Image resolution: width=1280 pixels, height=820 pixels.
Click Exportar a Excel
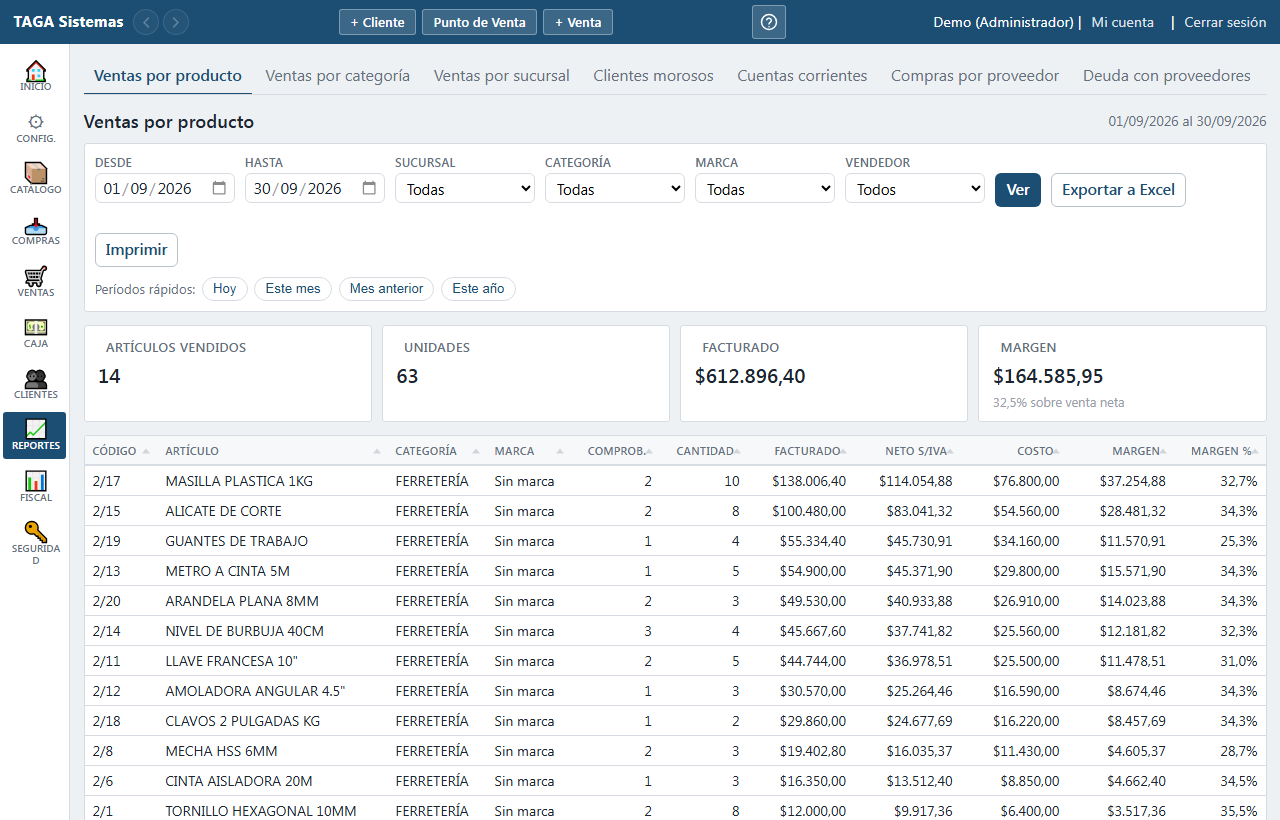tap(1118, 190)
